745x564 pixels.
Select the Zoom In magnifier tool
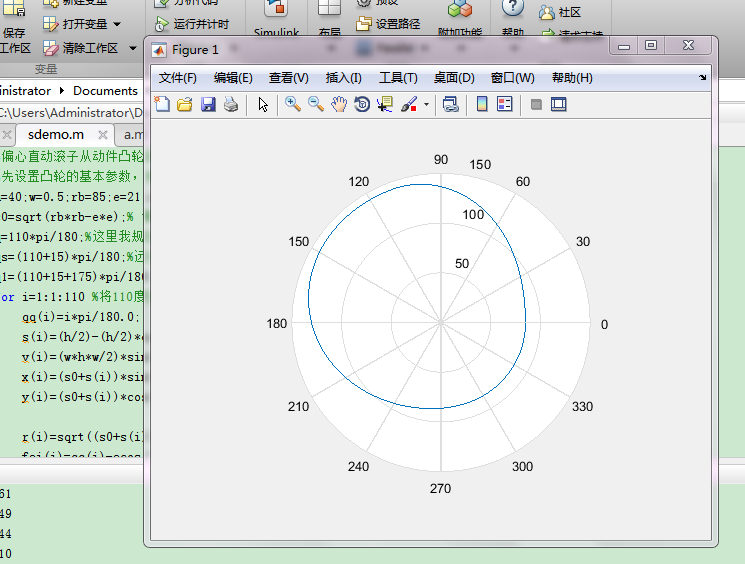tap(293, 104)
